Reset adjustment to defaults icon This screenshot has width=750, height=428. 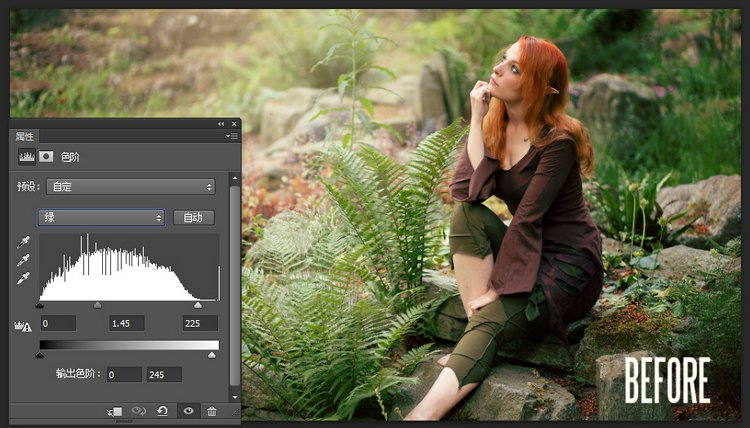click(162, 411)
